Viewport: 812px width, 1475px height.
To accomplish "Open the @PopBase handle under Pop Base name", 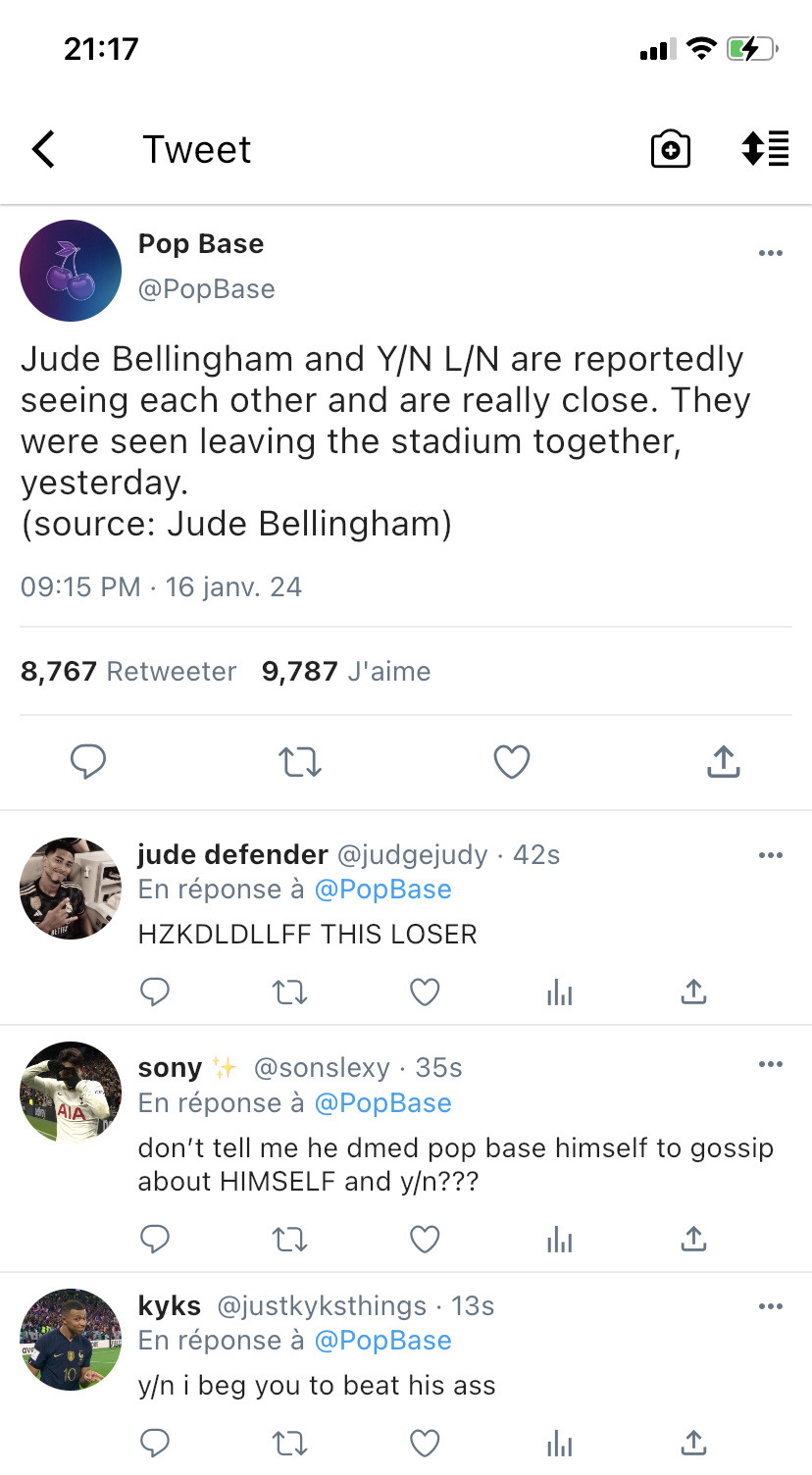I will (206, 289).
